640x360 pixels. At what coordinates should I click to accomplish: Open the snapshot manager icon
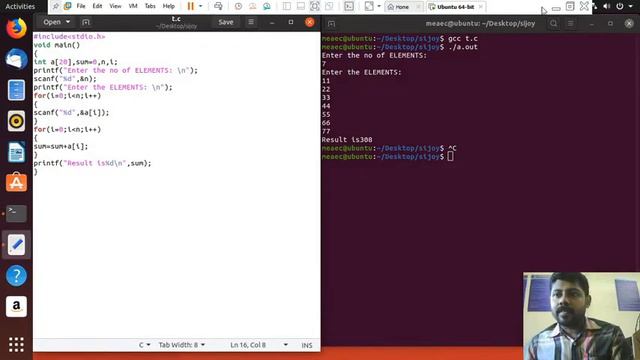coord(267,6)
